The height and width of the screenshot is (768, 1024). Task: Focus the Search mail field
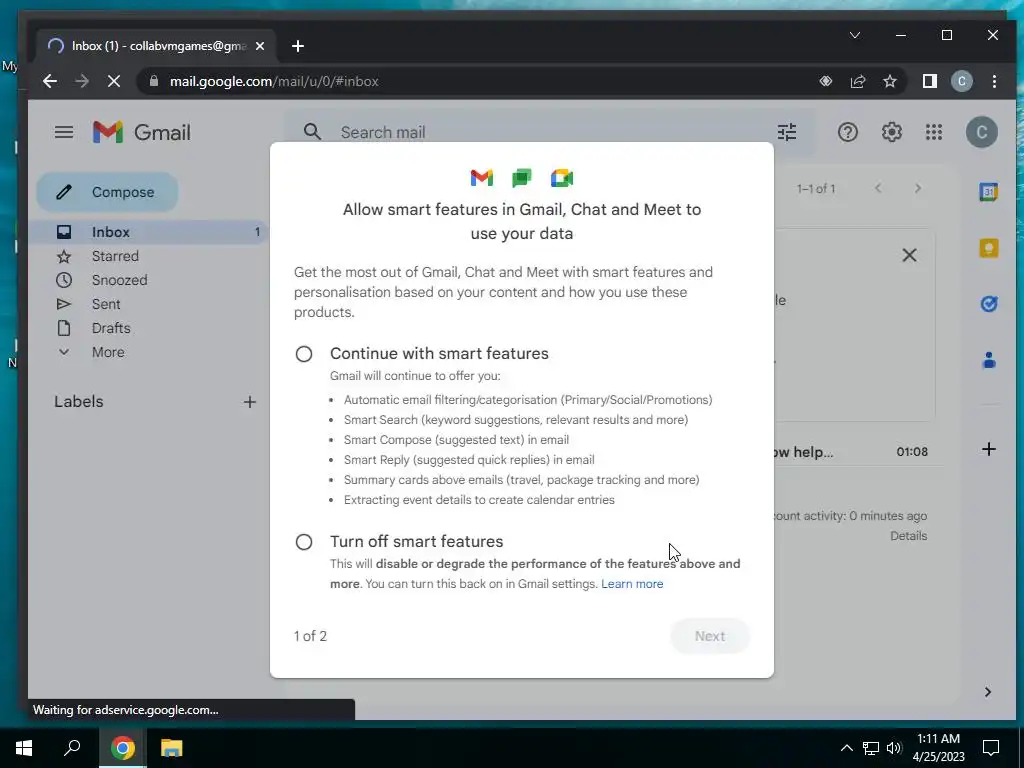549,133
